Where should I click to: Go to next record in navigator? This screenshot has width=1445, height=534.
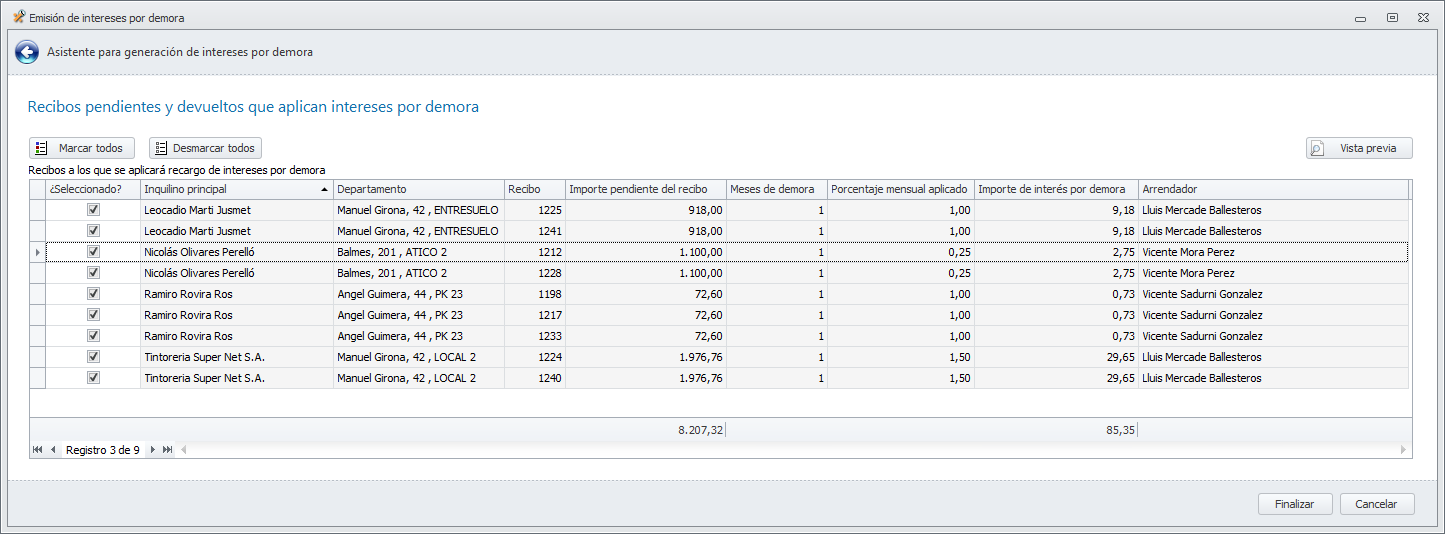[153, 450]
